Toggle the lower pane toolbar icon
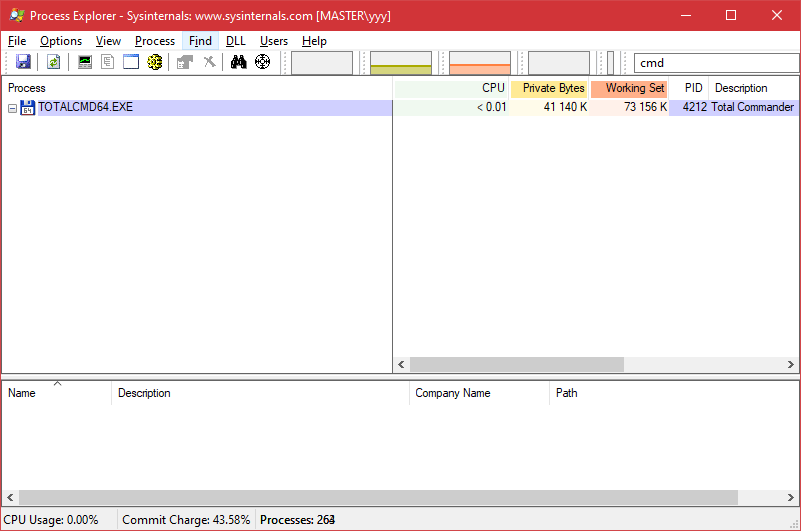Viewport: 801px width, 531px height. tap(131, 62)
